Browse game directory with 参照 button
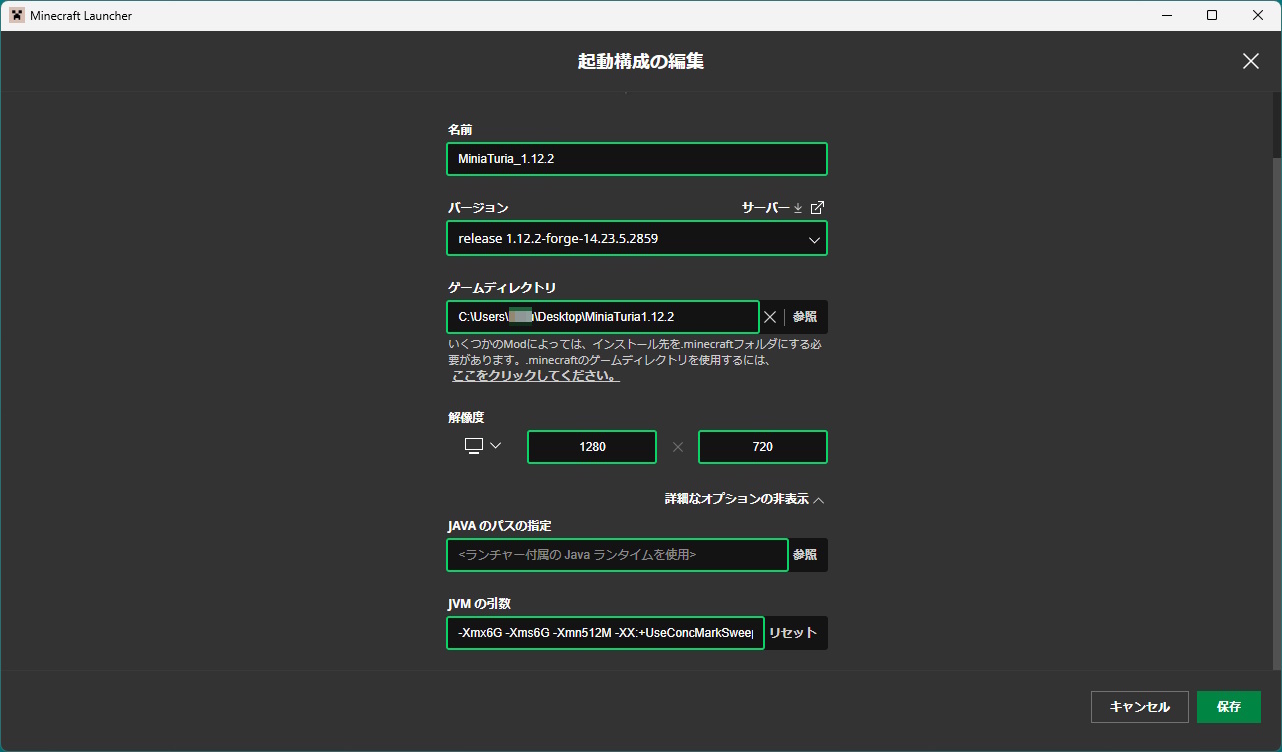This screenshot has height=752, width=1282. pos(805,317)
